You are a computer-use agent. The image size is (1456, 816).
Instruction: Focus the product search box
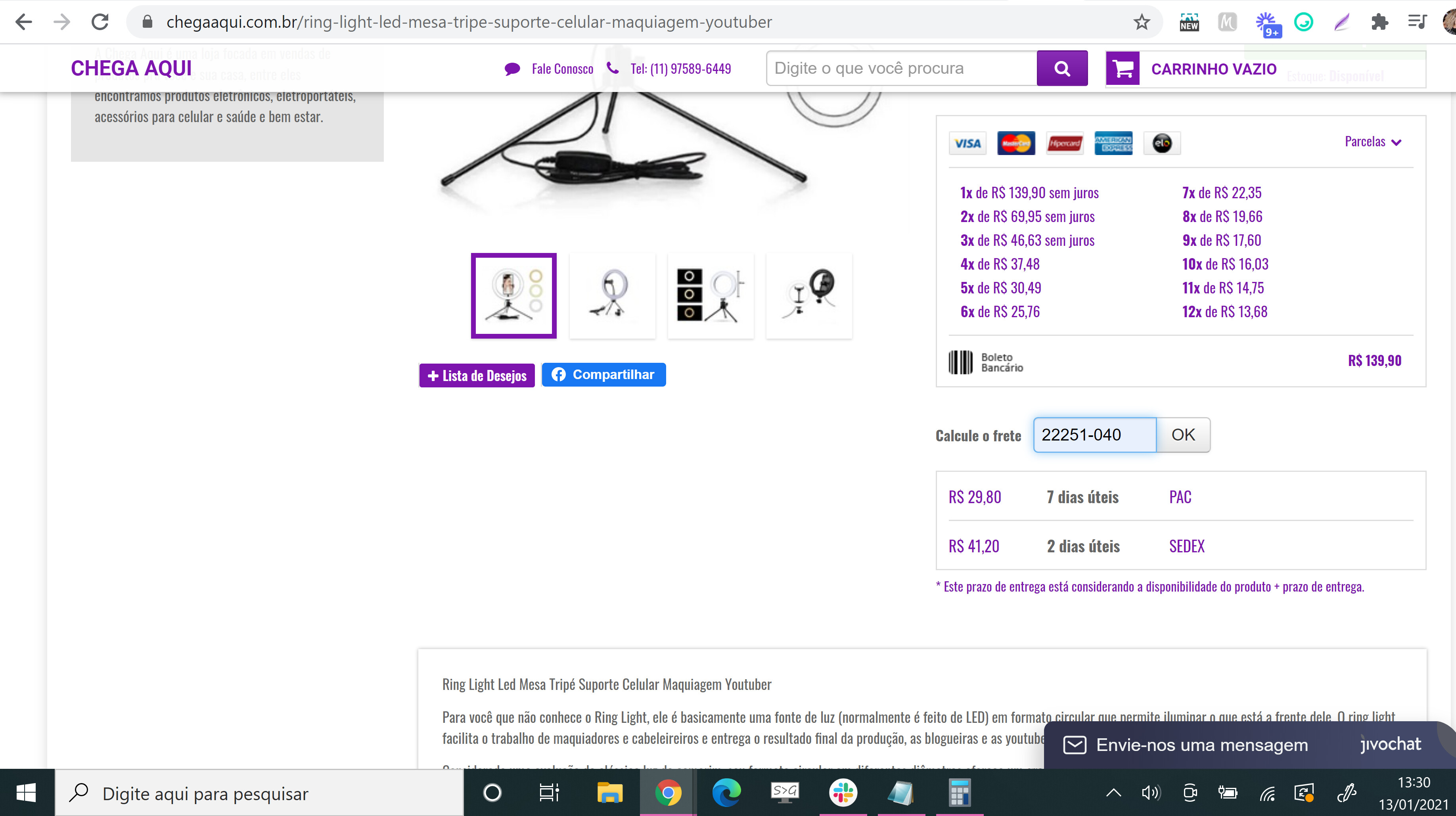click(902, 68)
